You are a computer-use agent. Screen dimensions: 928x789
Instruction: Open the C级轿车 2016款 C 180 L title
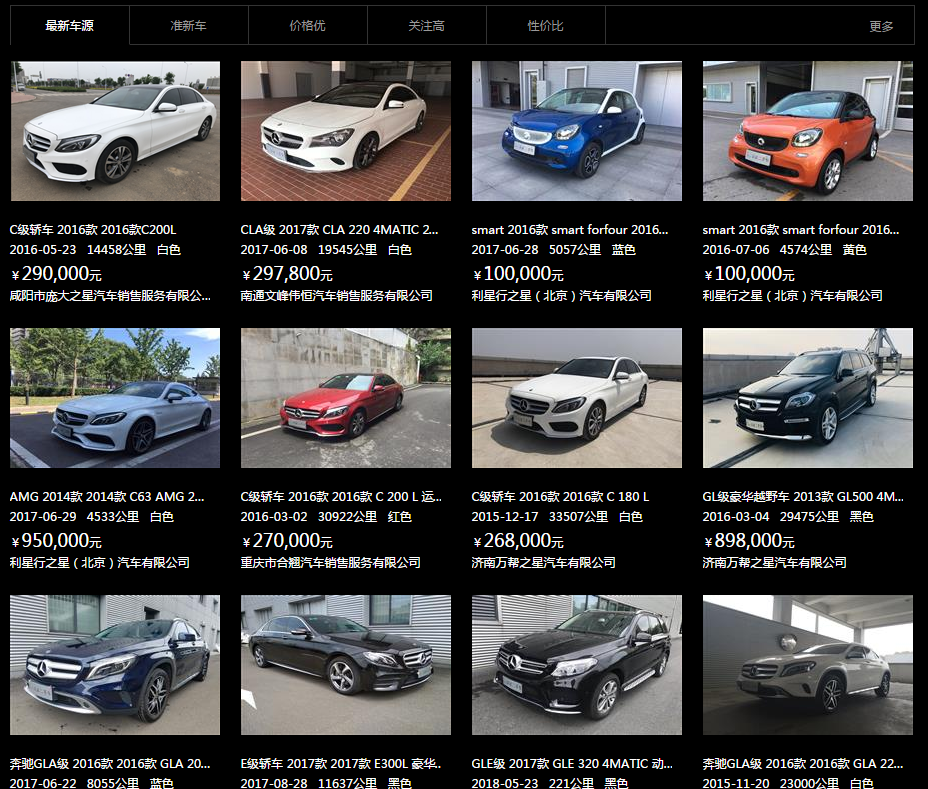(x=560, y=497)
